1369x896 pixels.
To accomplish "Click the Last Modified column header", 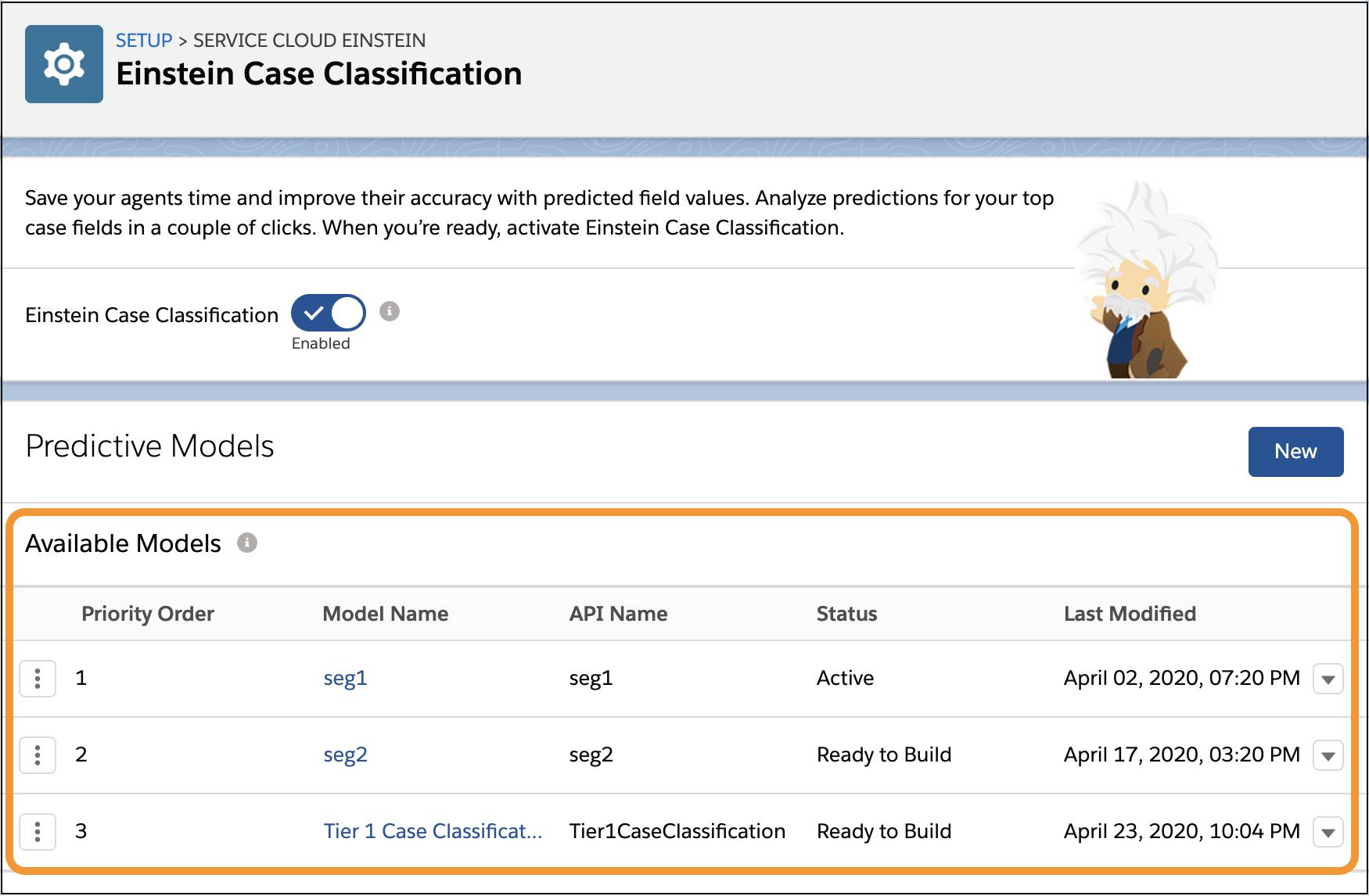I will coord(1129,614).
